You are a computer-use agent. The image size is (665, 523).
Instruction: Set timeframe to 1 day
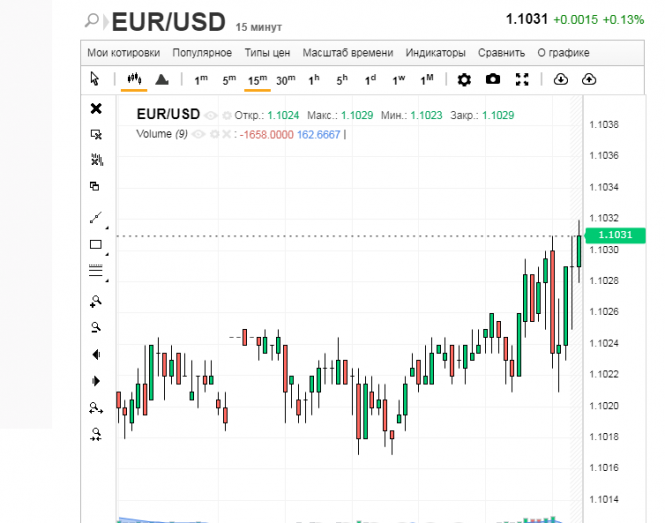[x=370, y=80]
